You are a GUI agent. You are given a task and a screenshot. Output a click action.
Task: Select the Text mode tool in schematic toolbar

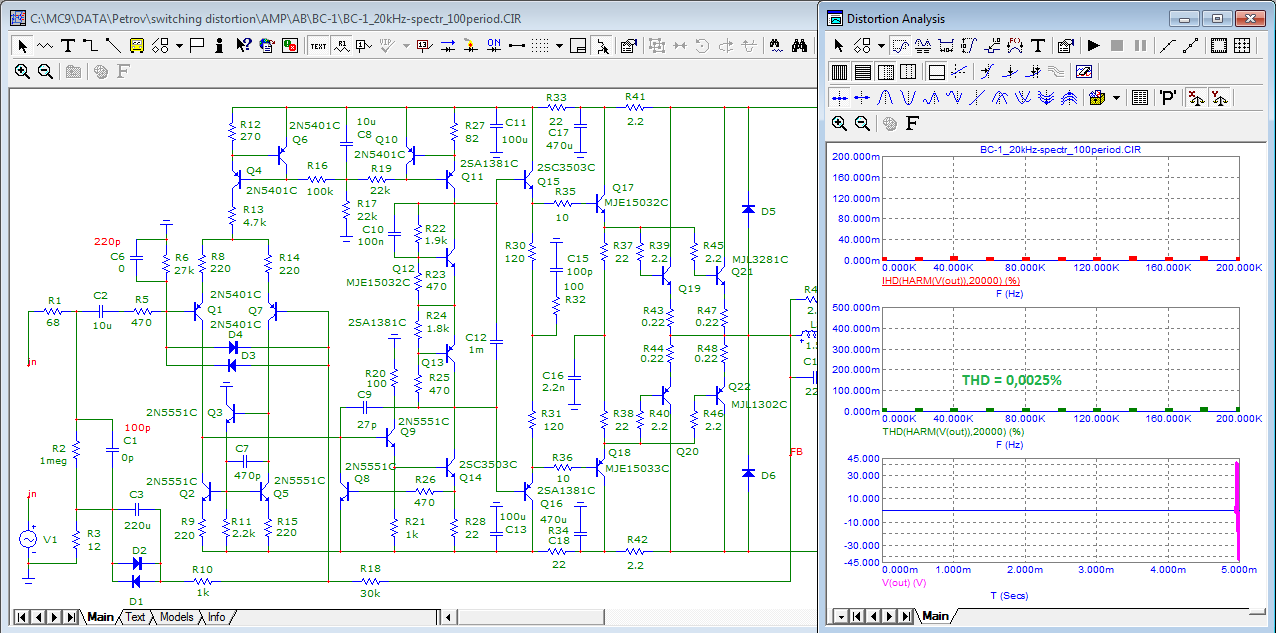[68, 45]
